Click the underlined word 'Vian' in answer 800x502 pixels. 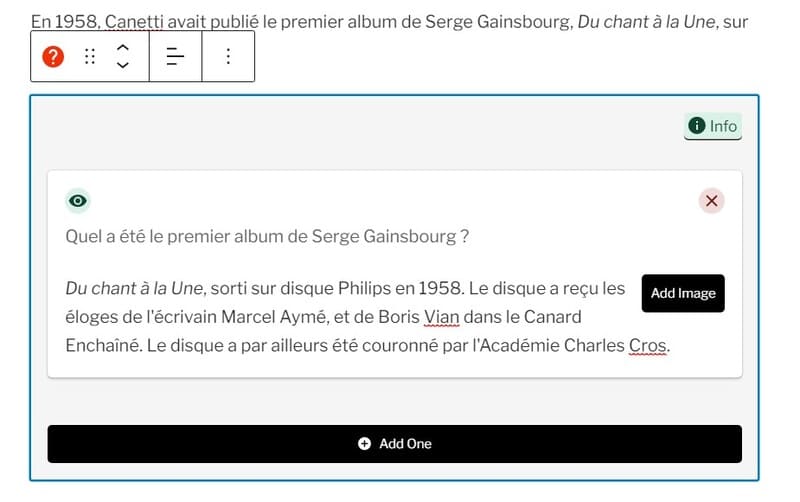point(441,317)
